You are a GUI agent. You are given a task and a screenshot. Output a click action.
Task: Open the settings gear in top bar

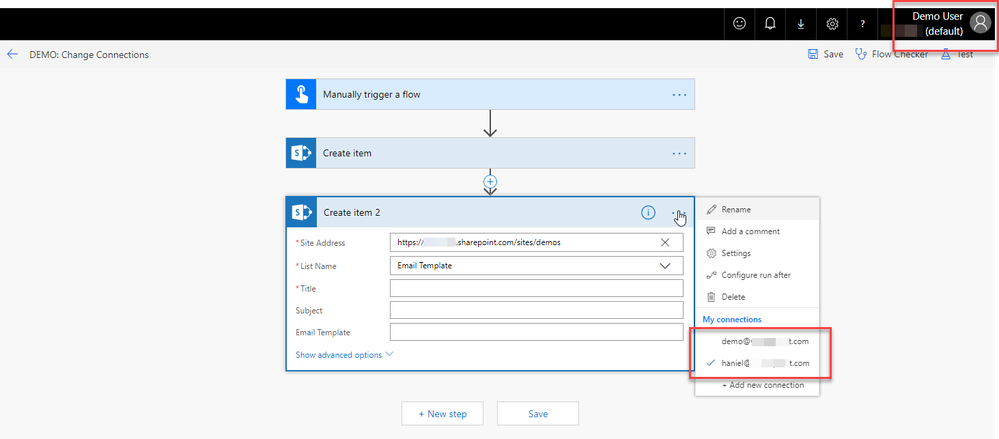(x=831, y=24)
